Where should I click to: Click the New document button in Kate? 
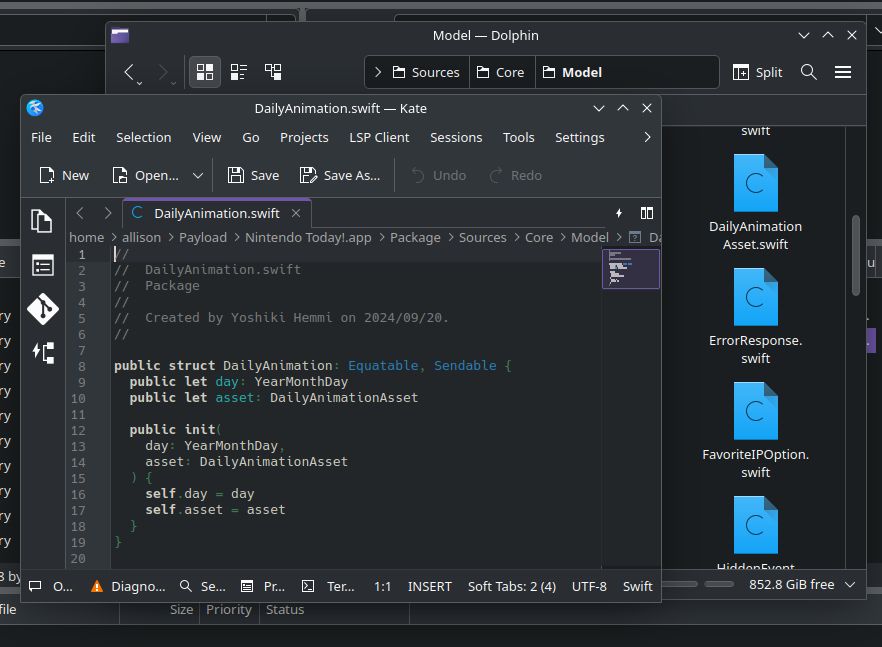(x=64, y=176)
